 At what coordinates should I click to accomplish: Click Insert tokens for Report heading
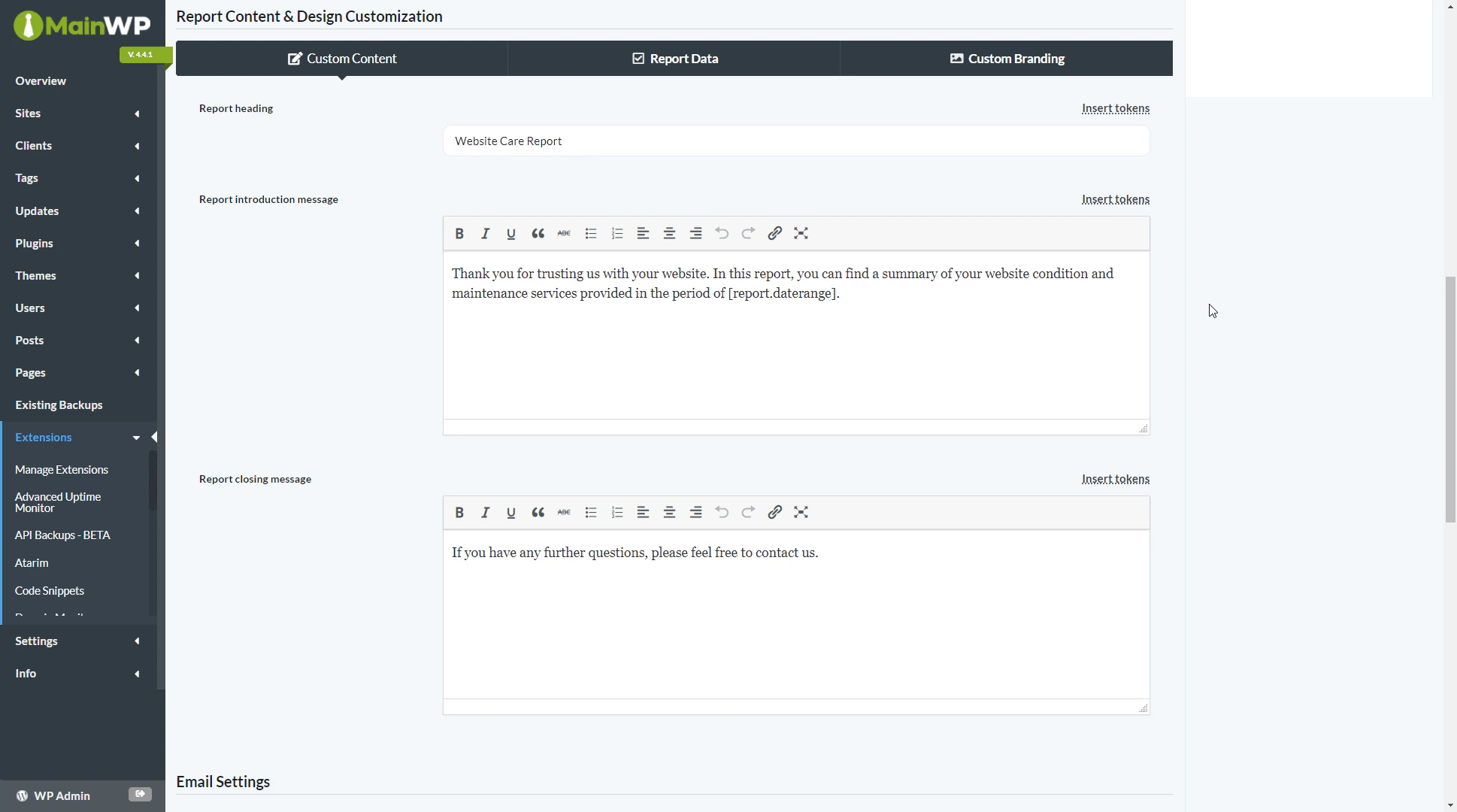coord(1116,108)
